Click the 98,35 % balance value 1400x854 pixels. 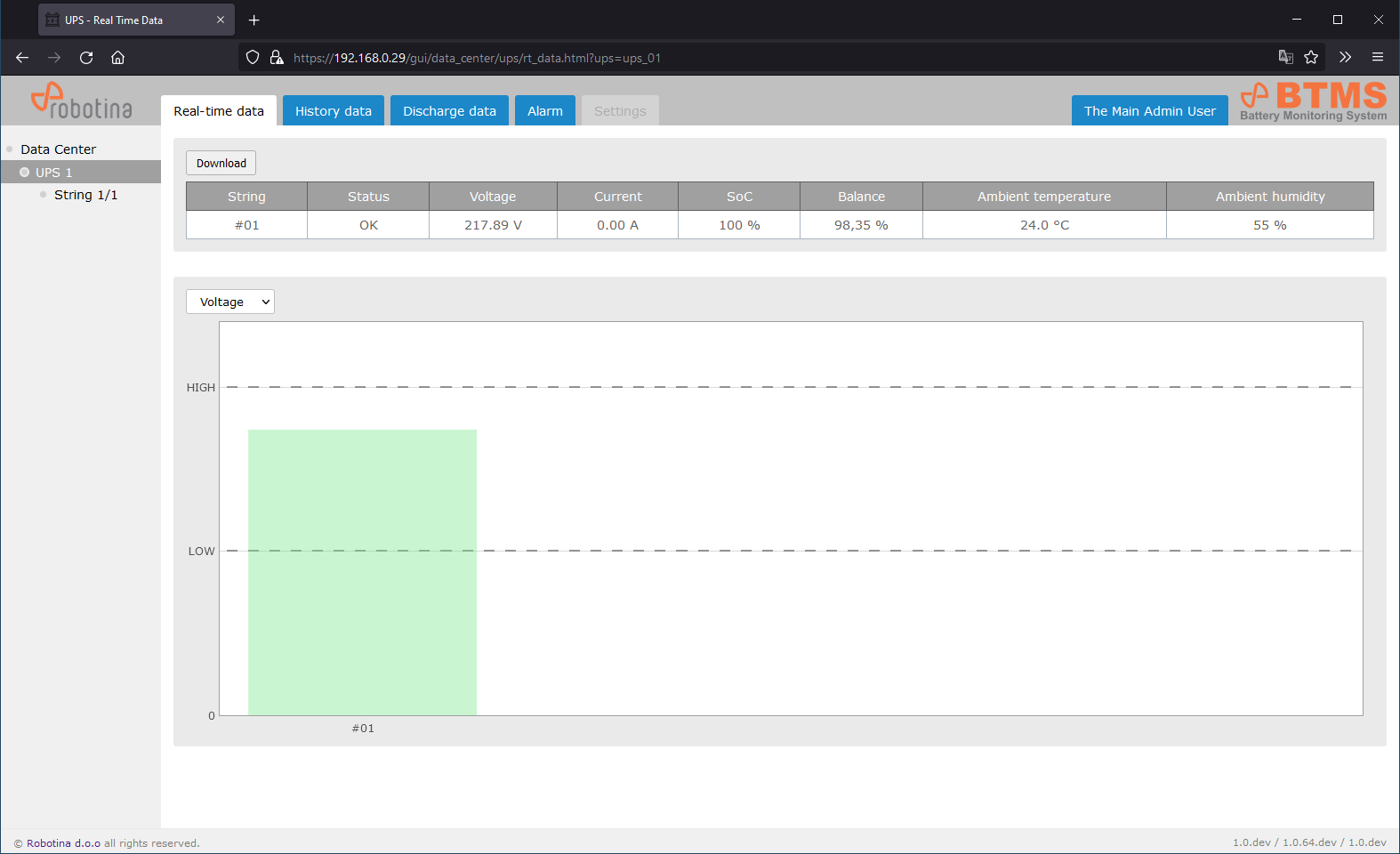pos(861,225)
